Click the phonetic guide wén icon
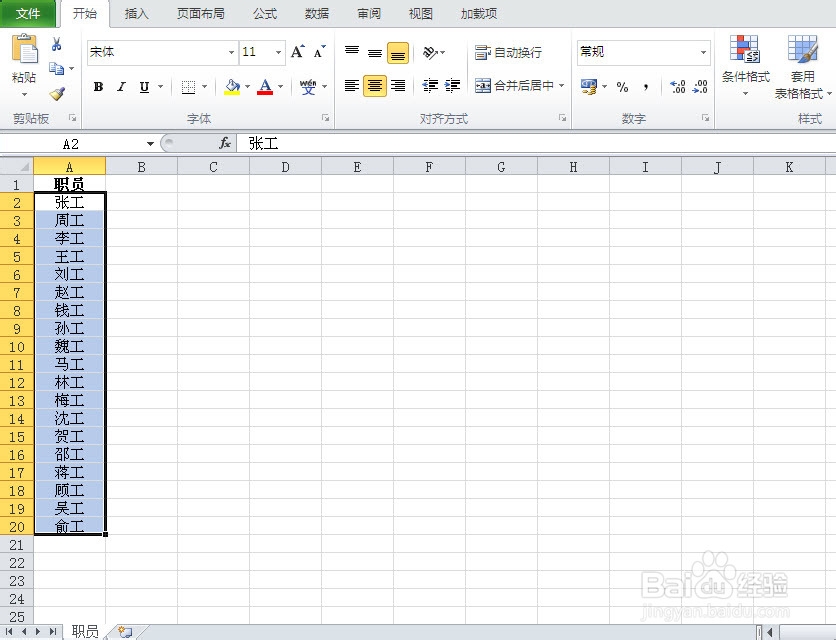 click(x=308, y=86)
